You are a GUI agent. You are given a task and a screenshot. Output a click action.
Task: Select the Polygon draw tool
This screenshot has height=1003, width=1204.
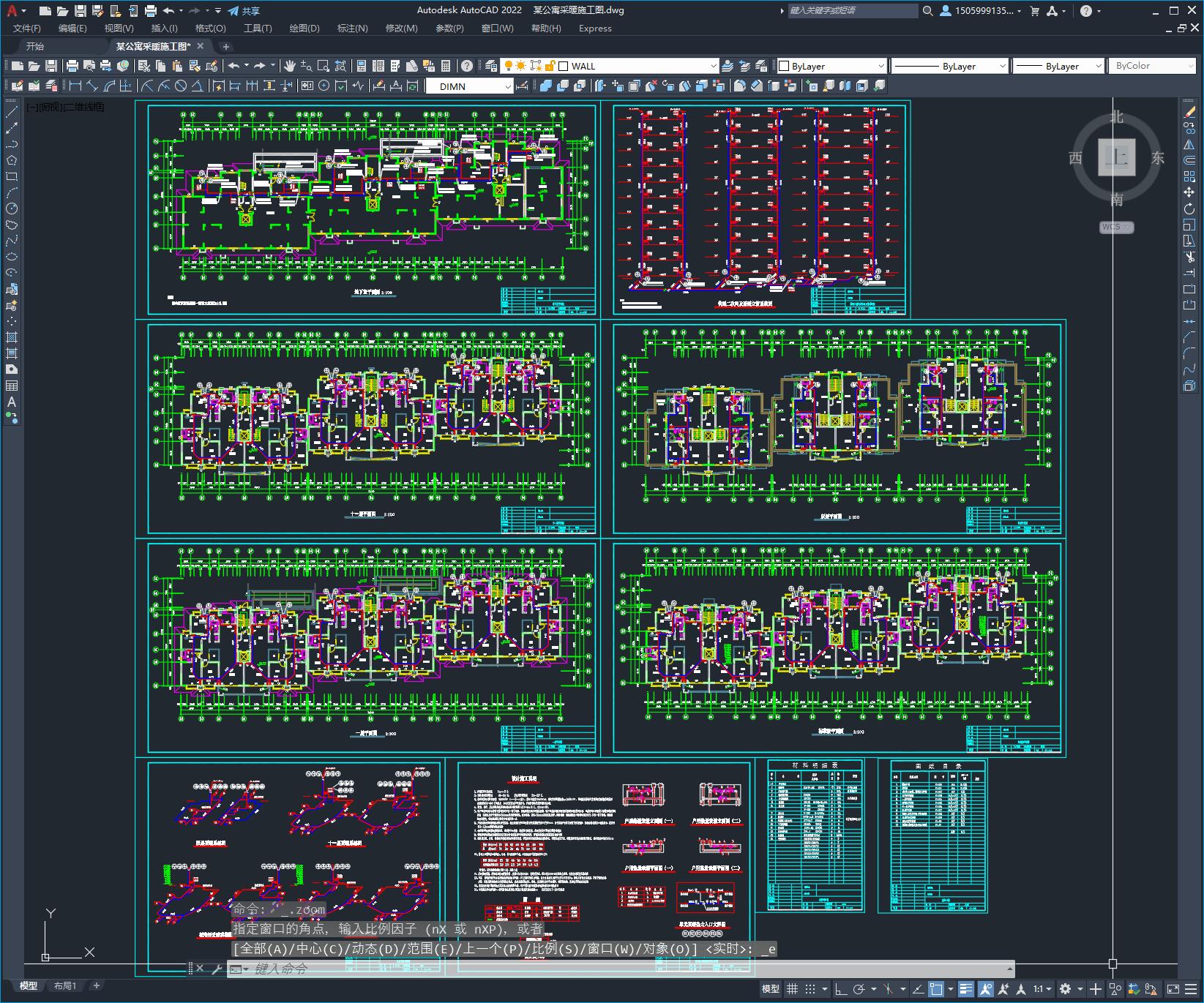coord(12,160)
